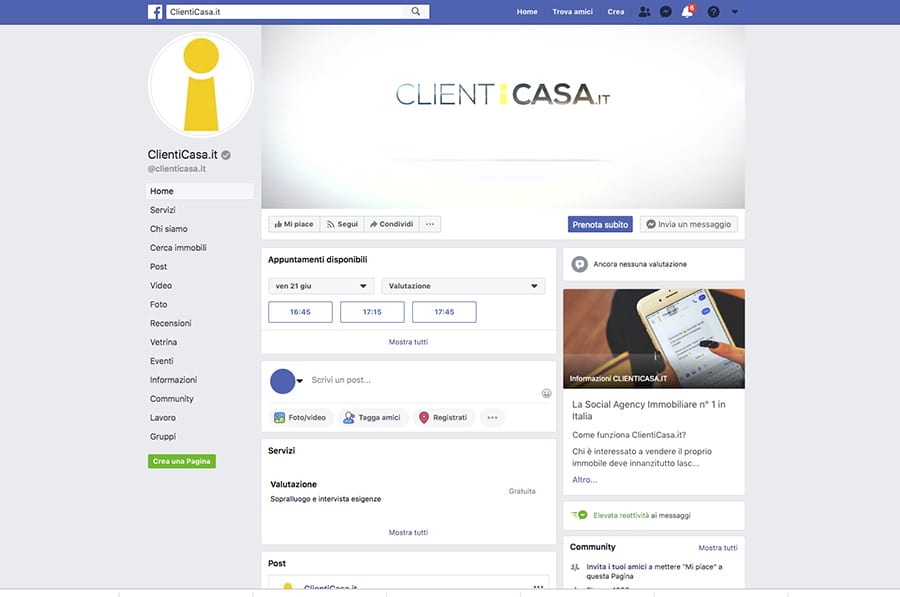Click the Tagga amici button
Screen dimensions: 900x597
372,418
